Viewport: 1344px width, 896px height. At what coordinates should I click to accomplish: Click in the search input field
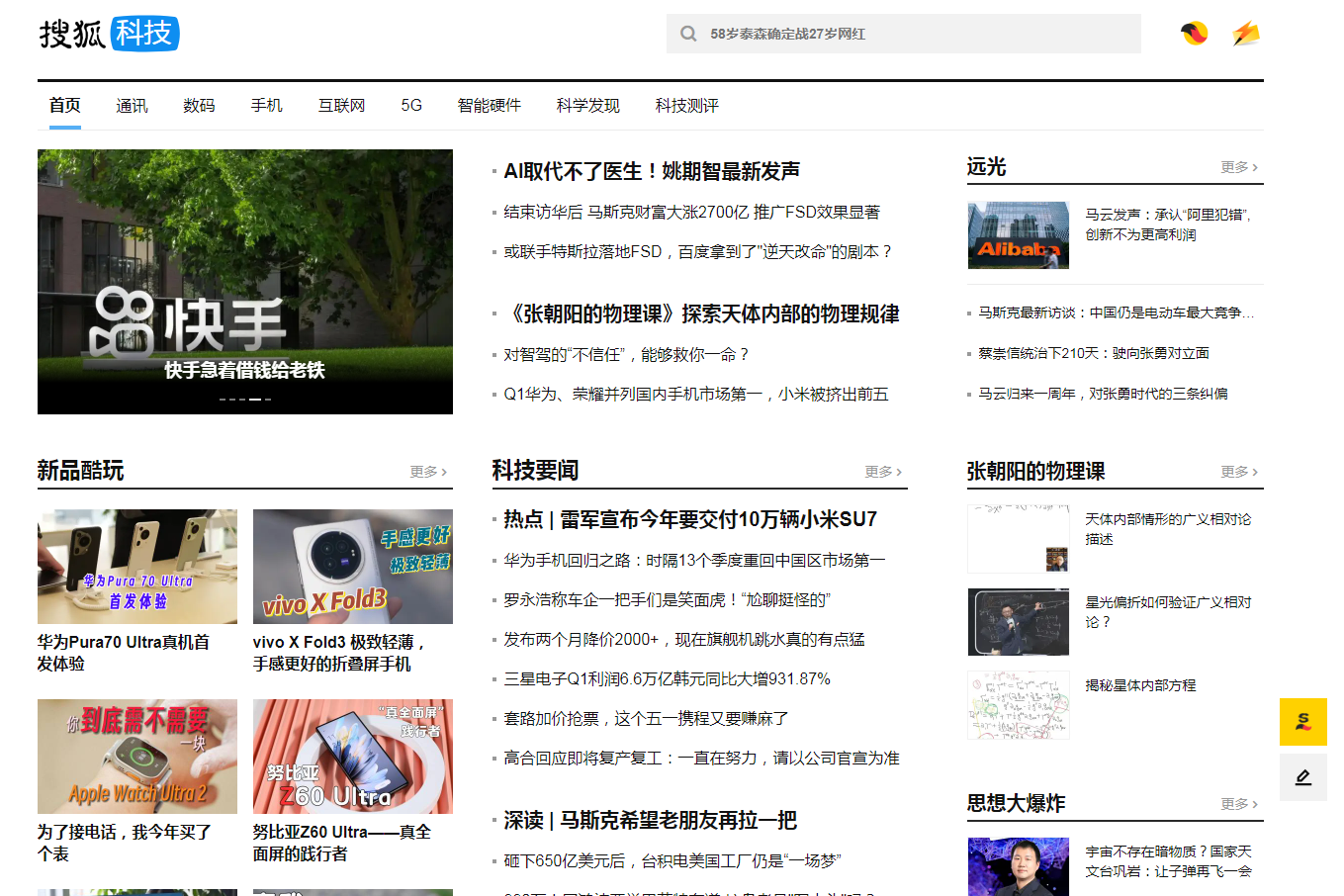coord(904,34)
